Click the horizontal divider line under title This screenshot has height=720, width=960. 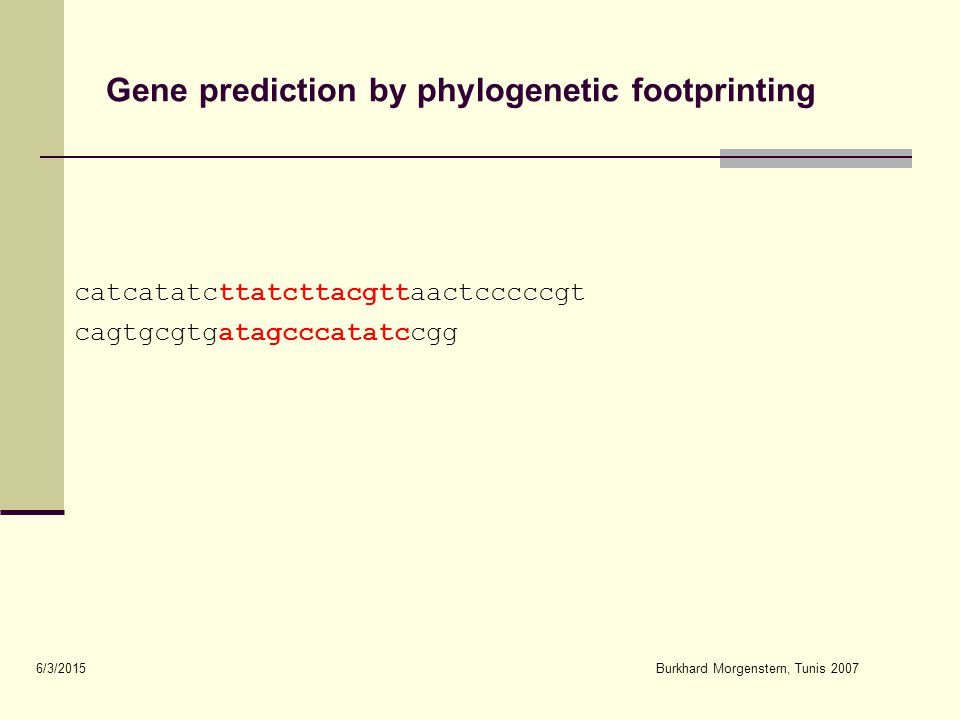tap(380, 157)
